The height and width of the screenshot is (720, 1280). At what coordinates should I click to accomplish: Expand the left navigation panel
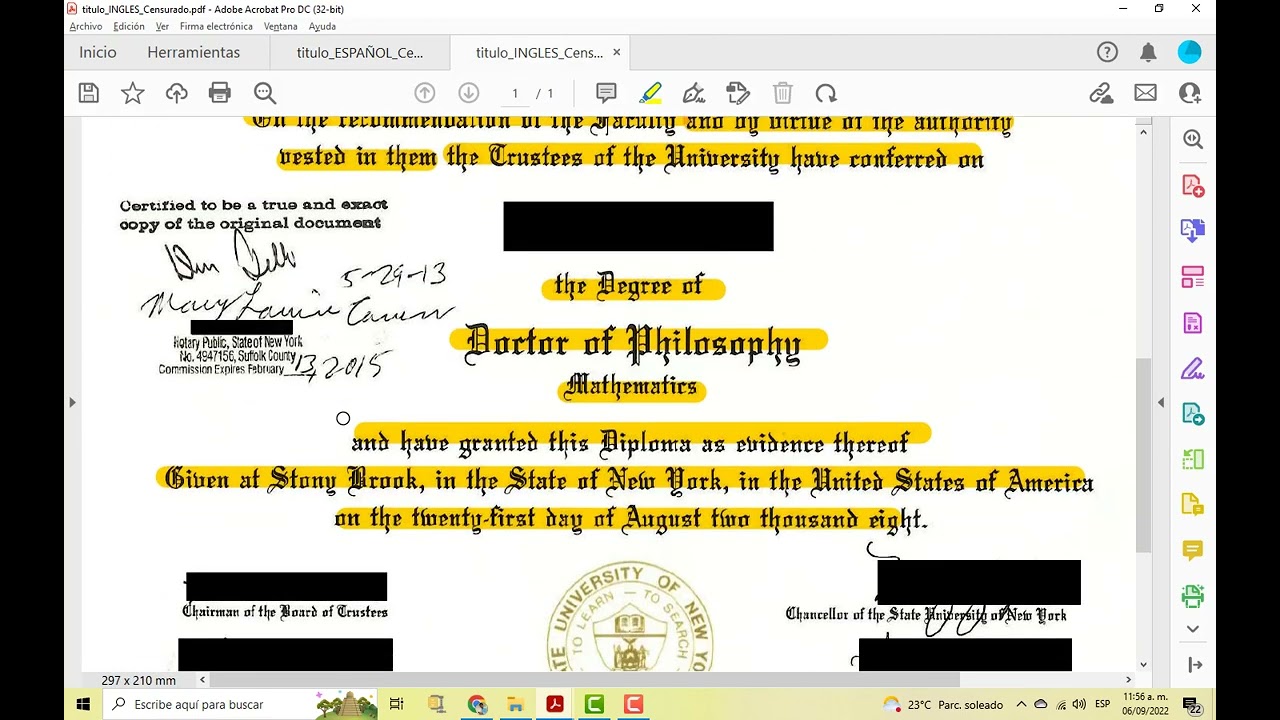pos(72,403)
